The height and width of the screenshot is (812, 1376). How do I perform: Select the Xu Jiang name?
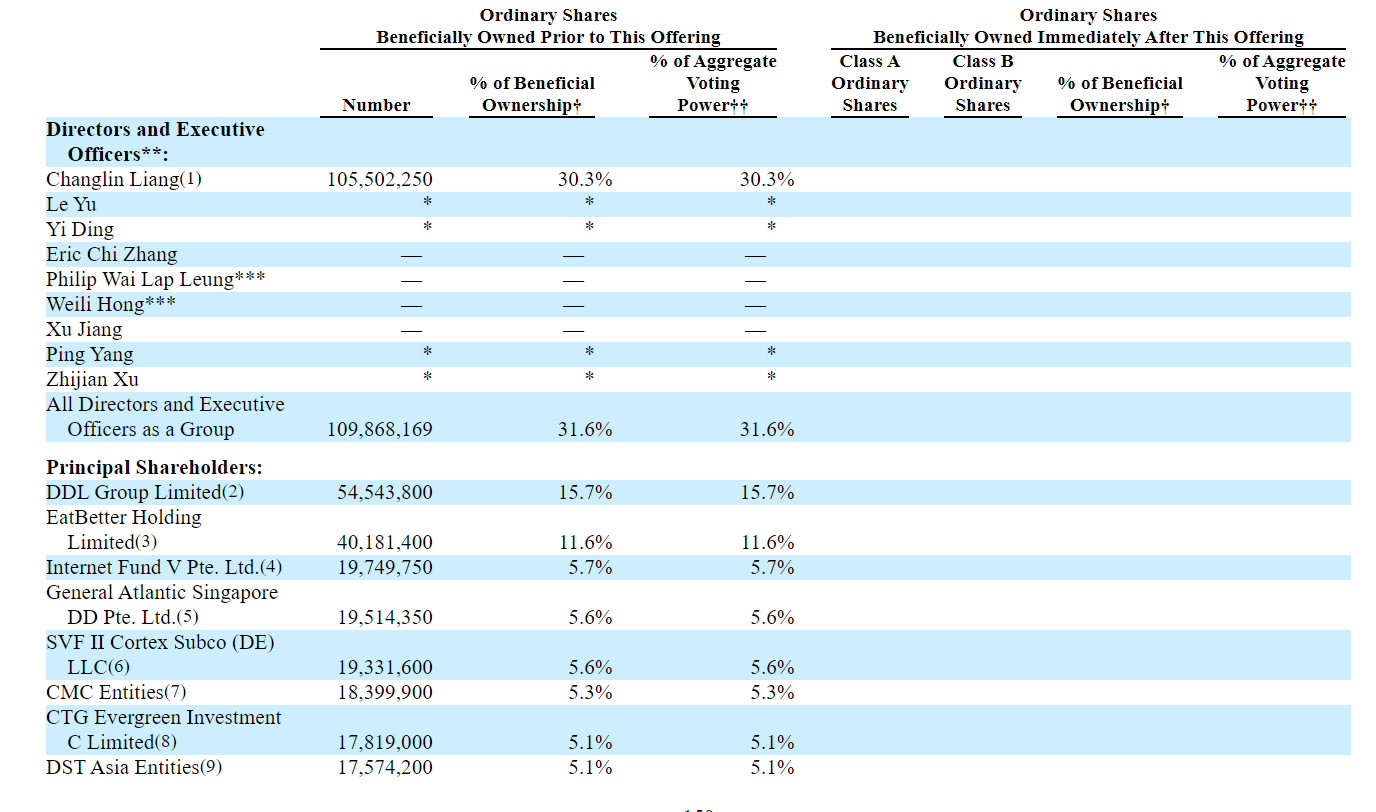(84, 330)
